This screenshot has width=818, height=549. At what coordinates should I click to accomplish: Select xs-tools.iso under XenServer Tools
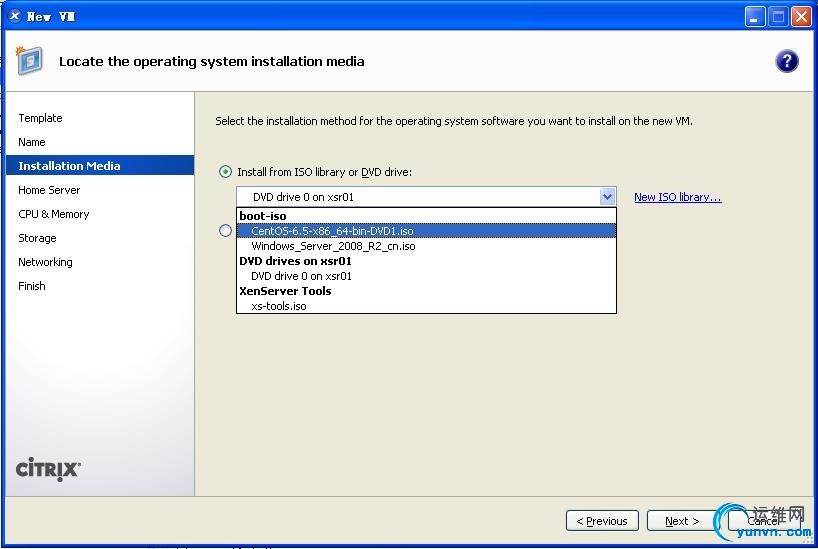(426, 306)
